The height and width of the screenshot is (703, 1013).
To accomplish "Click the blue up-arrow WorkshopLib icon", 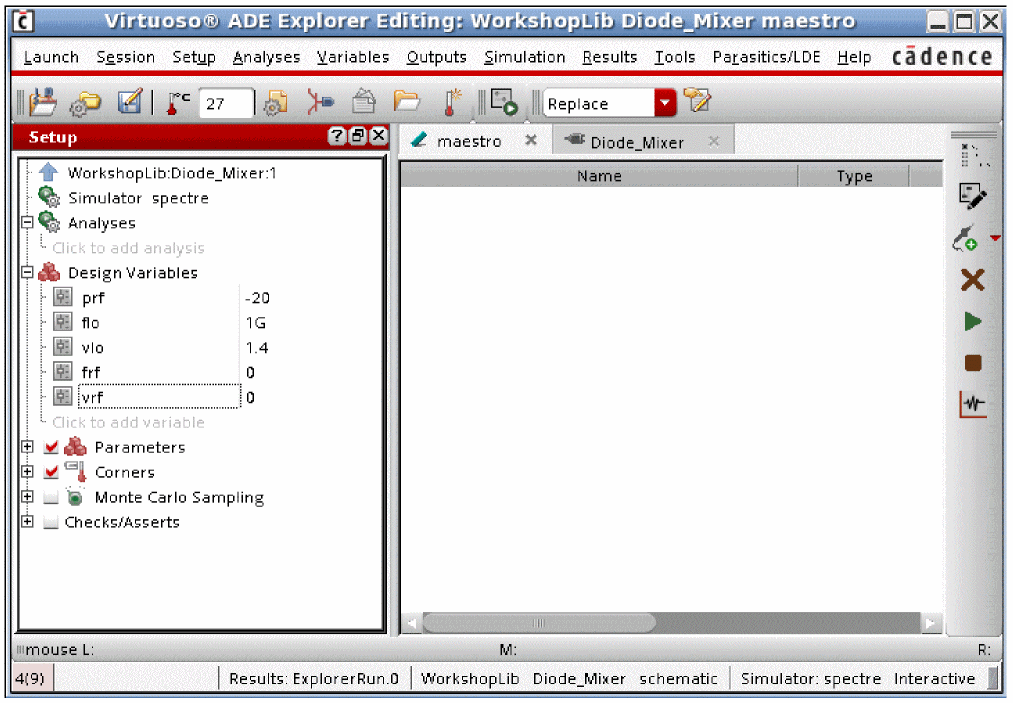I will [x=48, y=173].
